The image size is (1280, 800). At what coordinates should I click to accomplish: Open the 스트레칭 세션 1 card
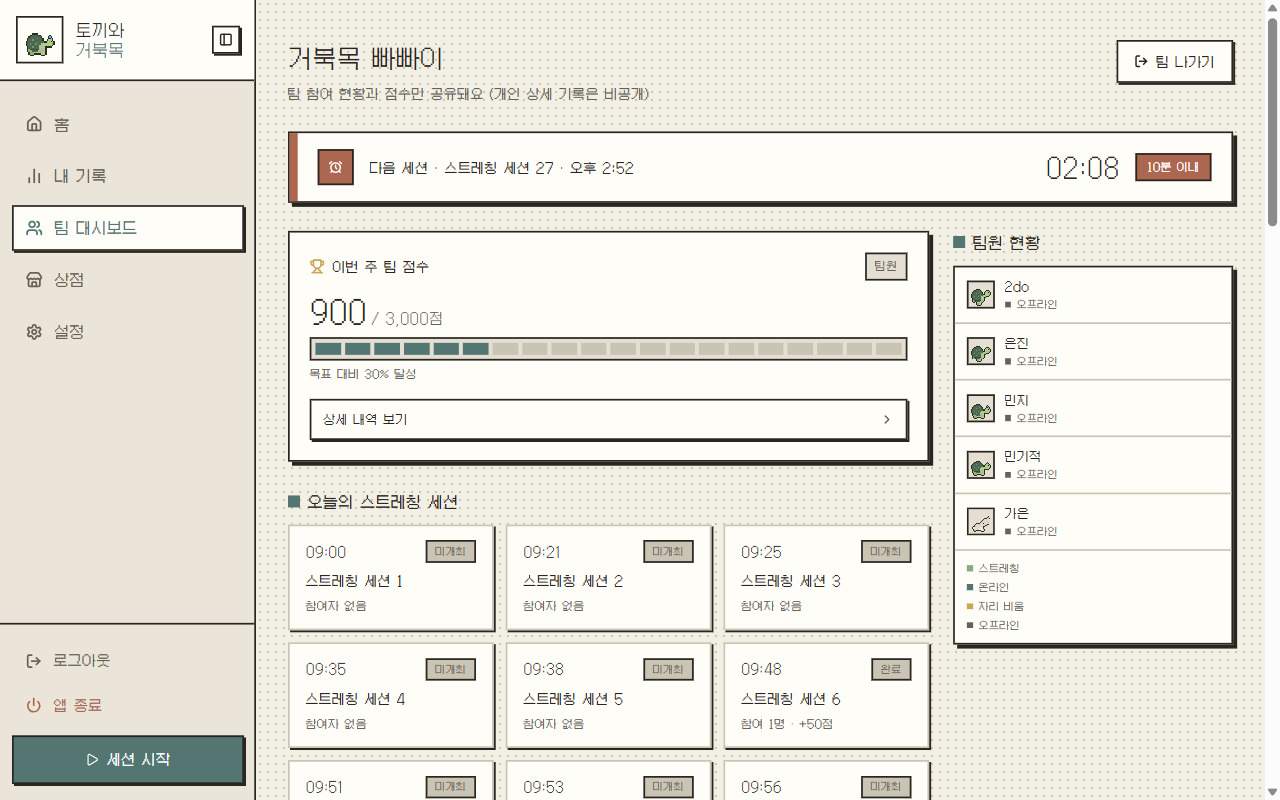[x=391, y=579]
